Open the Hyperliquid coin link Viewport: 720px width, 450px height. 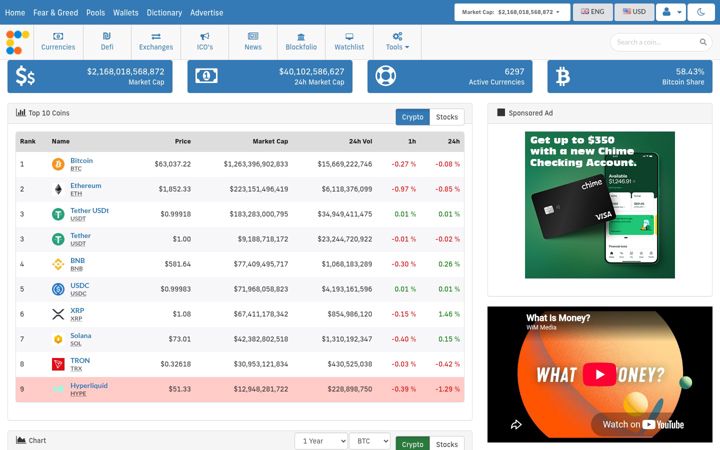[89, 385]
